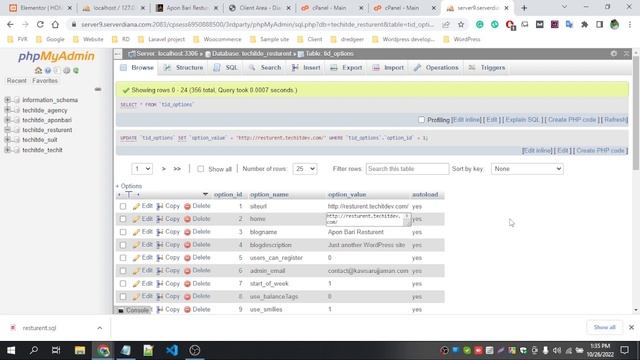Expand techitde_techit database tree

click(7, 150)
